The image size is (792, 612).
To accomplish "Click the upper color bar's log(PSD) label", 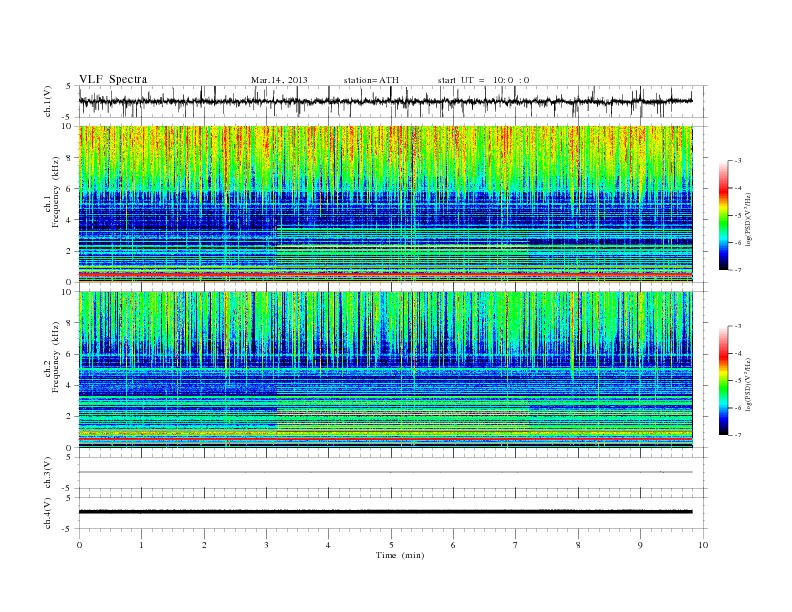I will coord(749,220).
